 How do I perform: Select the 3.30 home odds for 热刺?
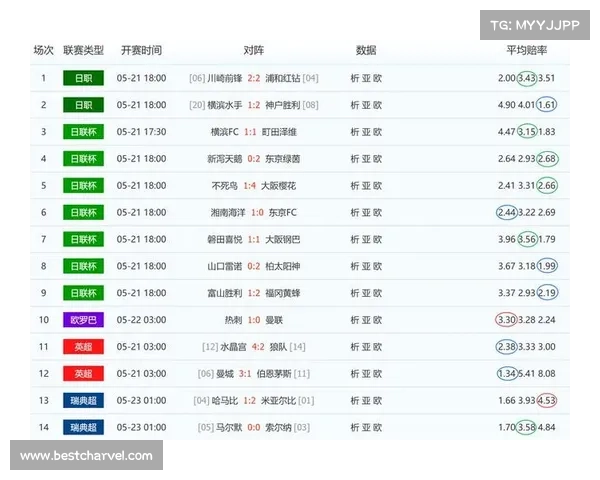click(506, 320)
